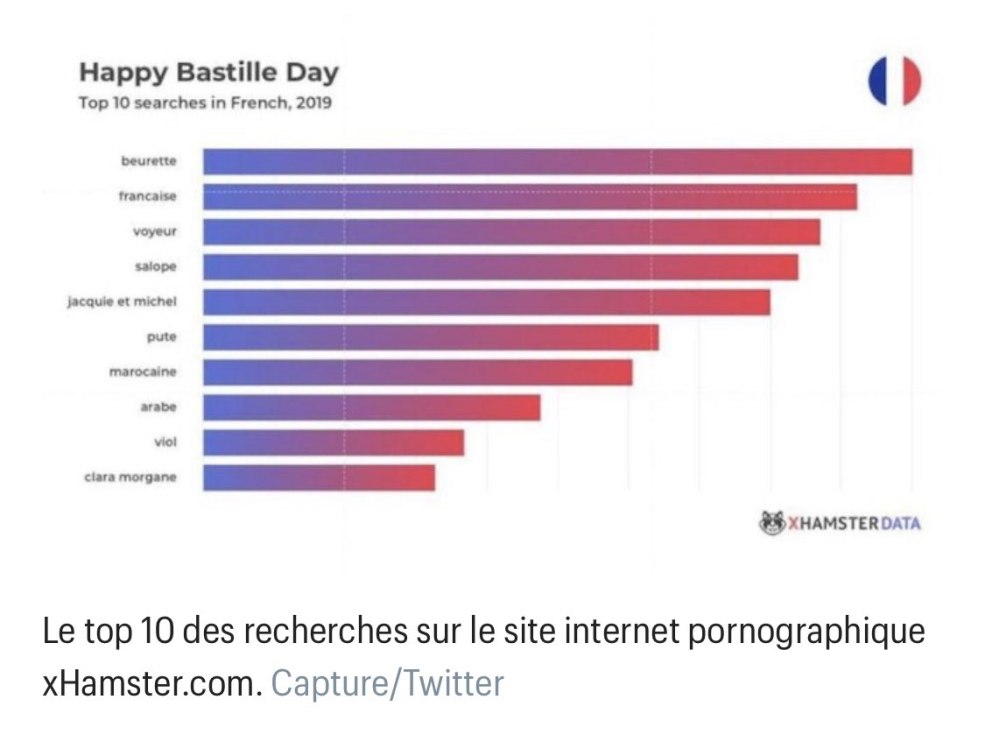
Task: Click the bar next to "voyeur"
Action: [x=511, y=232]
